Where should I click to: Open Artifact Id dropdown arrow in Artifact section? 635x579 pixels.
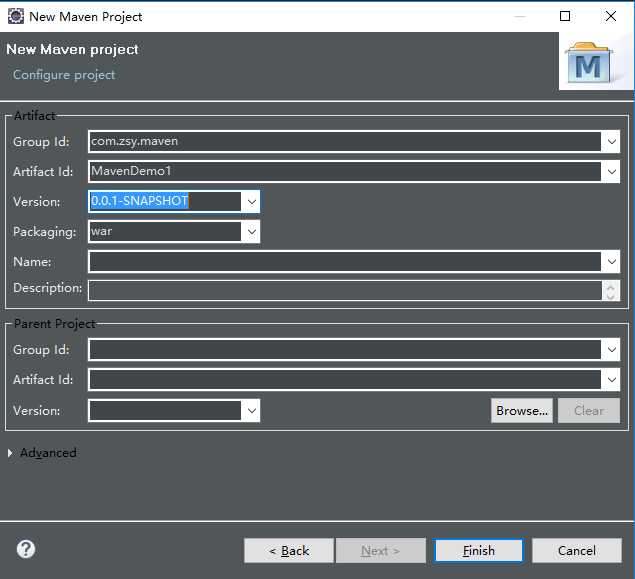click(x=612, y=172)
